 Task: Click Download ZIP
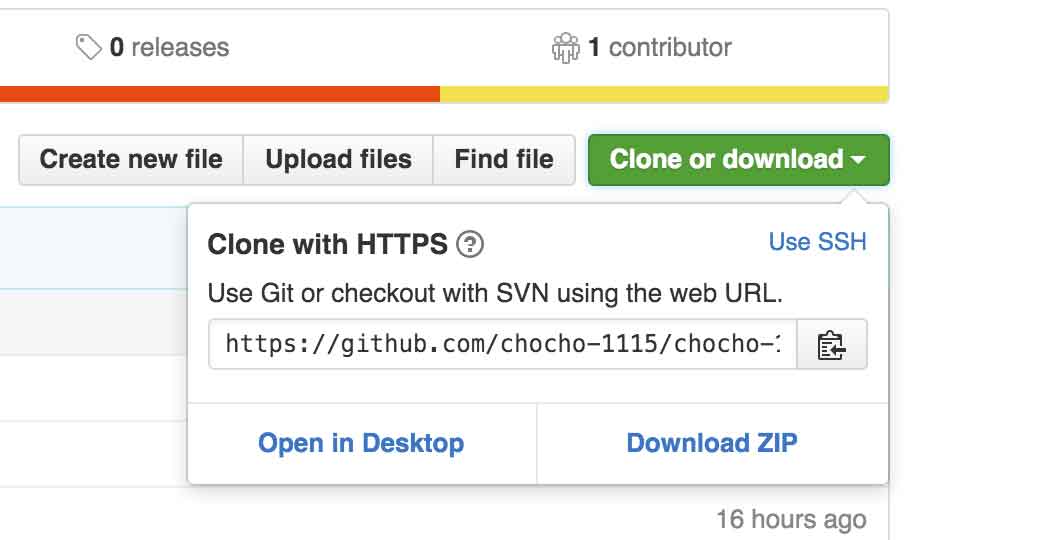[x=712, y=443]
